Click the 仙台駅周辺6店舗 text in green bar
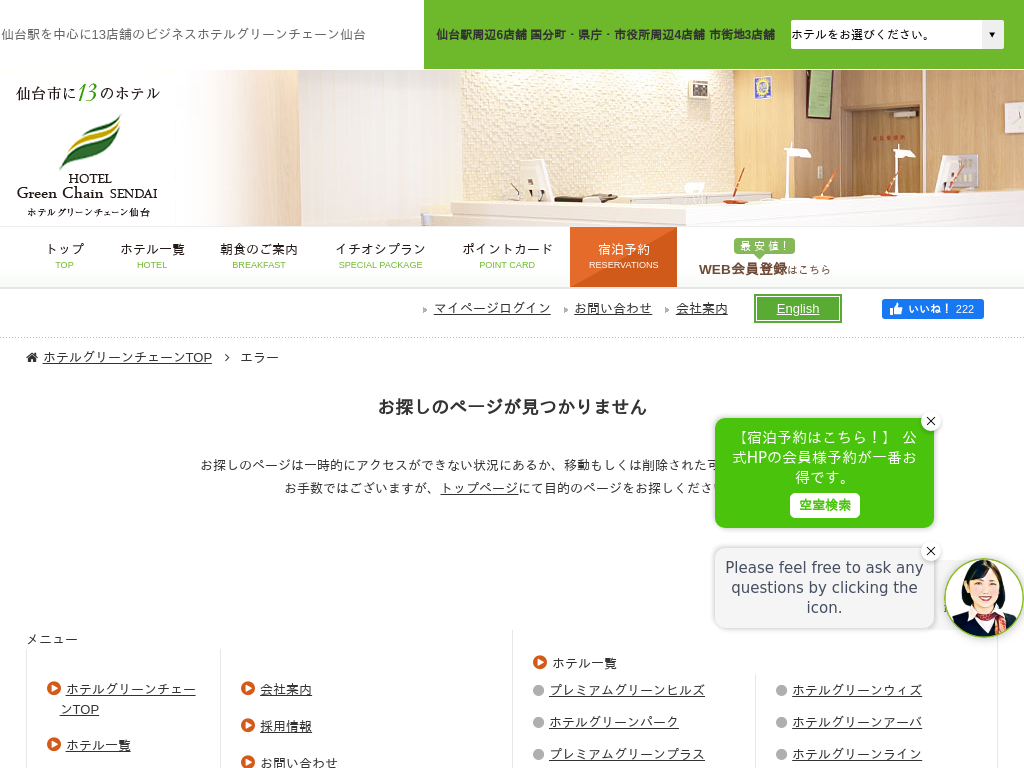The width and height of the screenshot is (1024, 768). coord(481,35)
